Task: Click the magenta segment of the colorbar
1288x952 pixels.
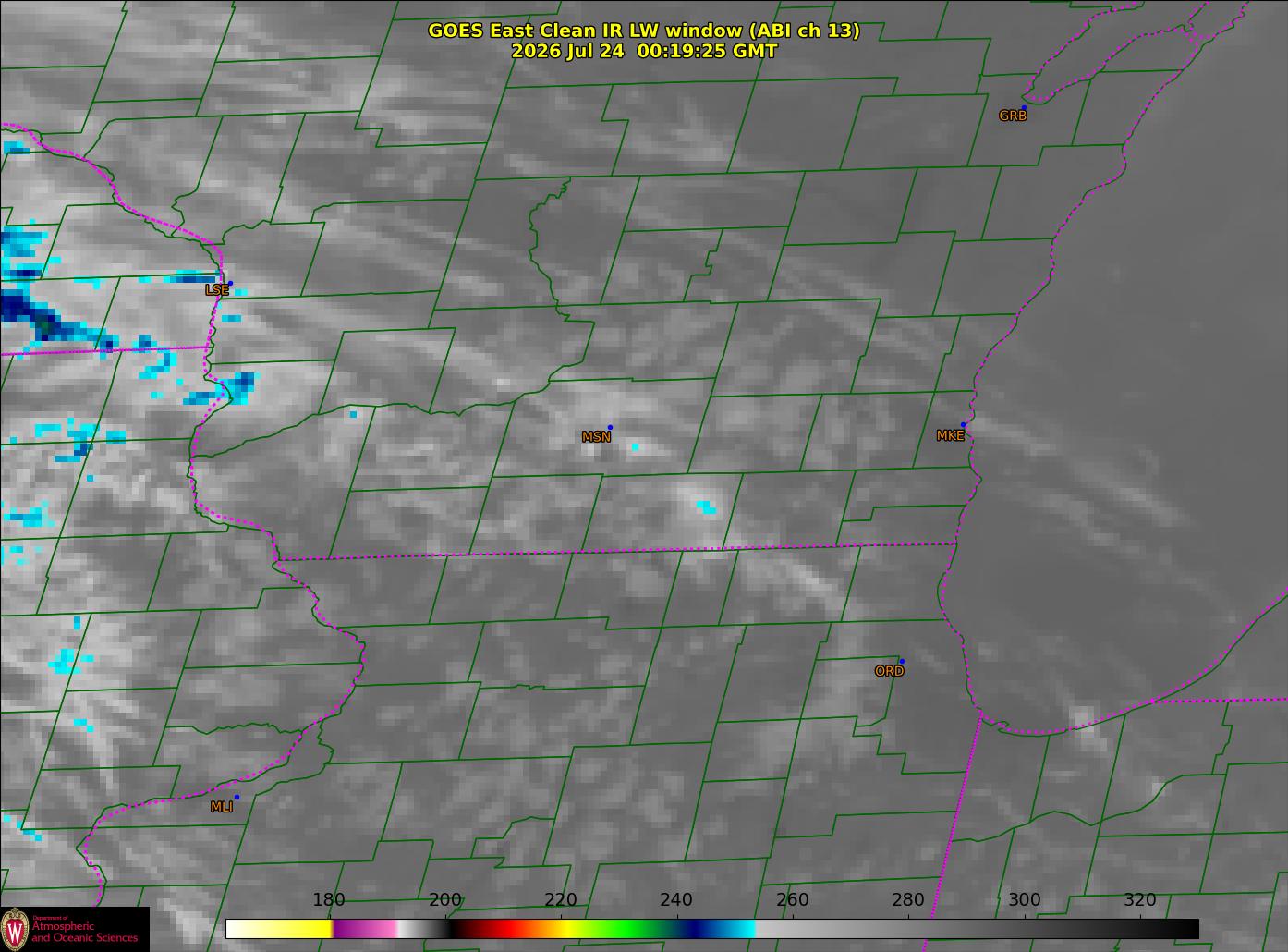Action: (x=363, y=928)
